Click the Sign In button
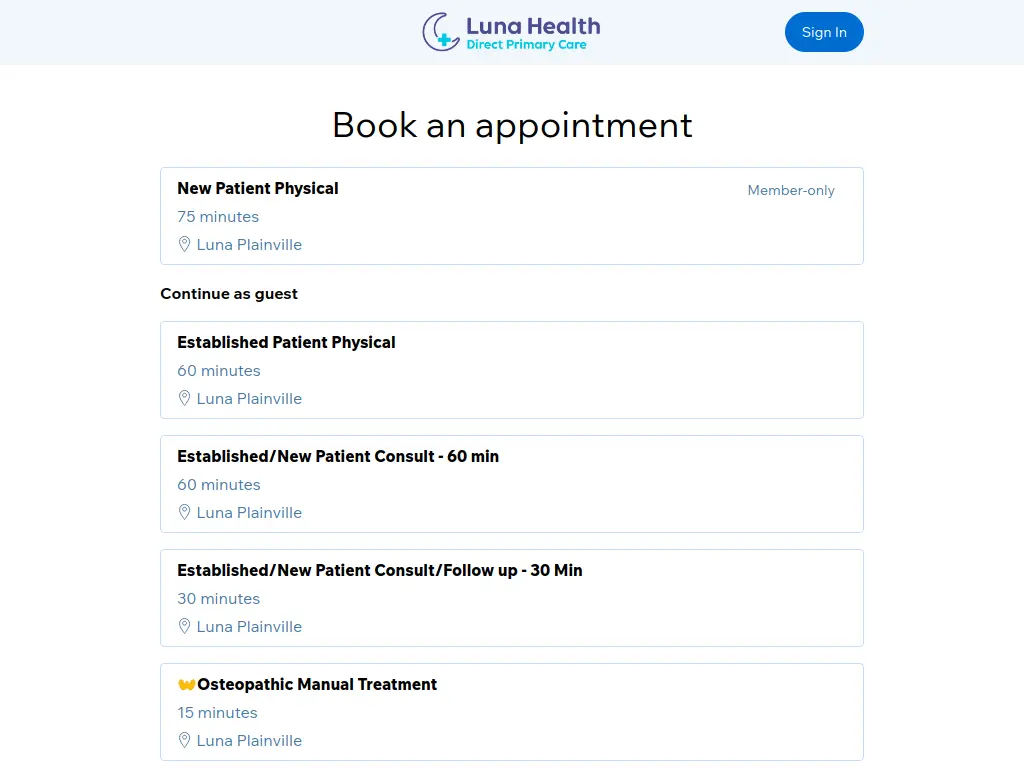Image resolution: width=1024 pixels, height=768 pixels. pos(824,31)
